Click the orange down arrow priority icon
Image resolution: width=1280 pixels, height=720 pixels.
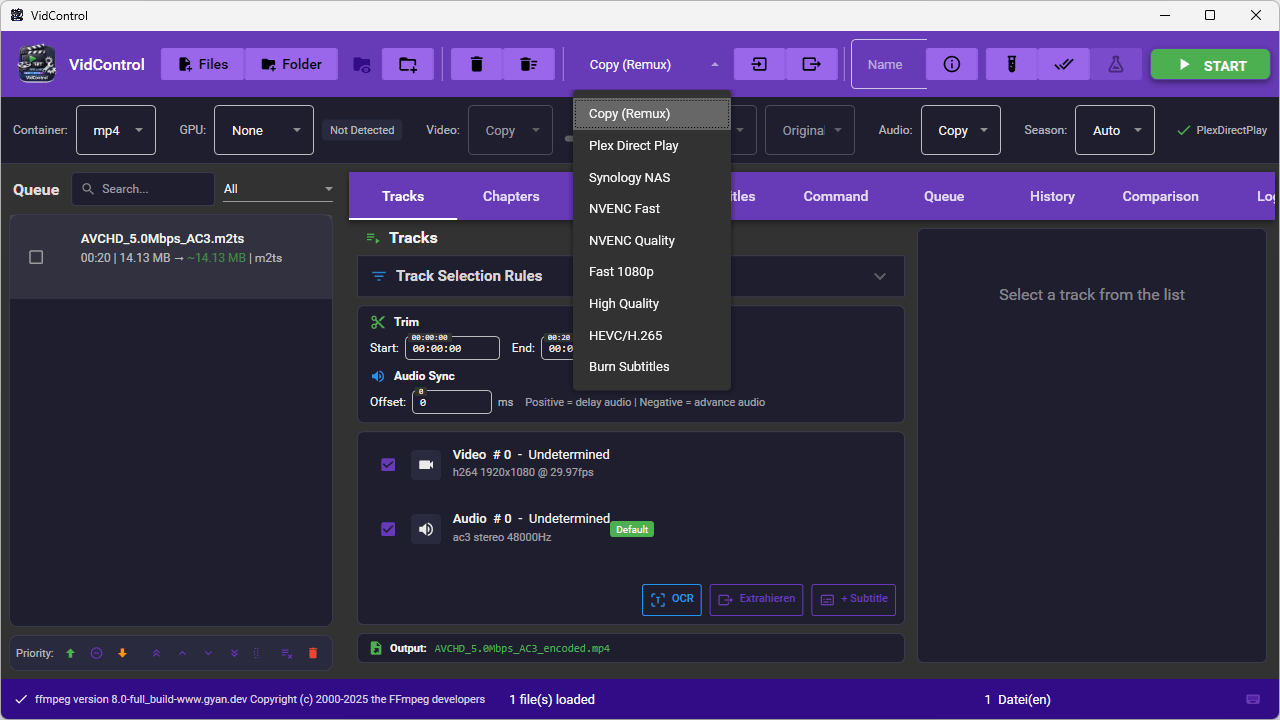[x=123, y=653]
